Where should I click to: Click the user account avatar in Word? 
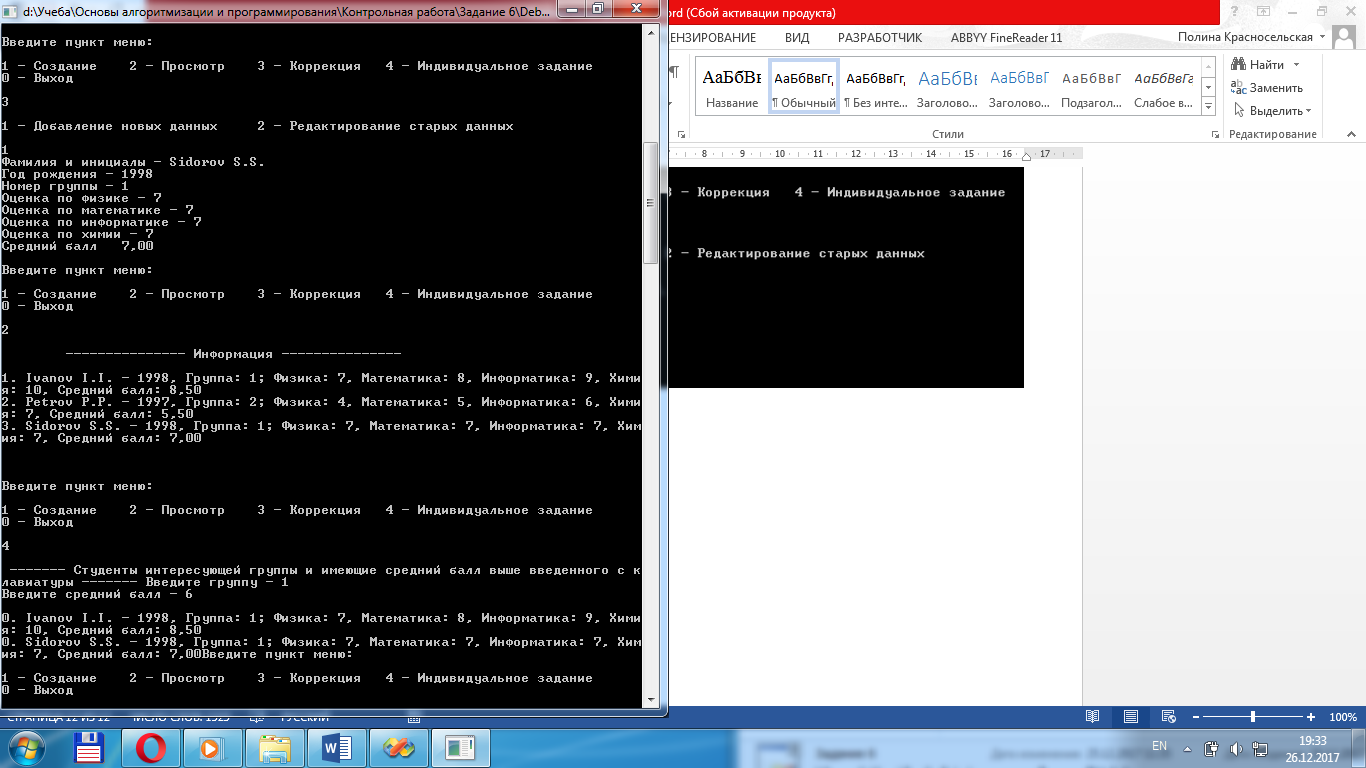coord(1346,37)
